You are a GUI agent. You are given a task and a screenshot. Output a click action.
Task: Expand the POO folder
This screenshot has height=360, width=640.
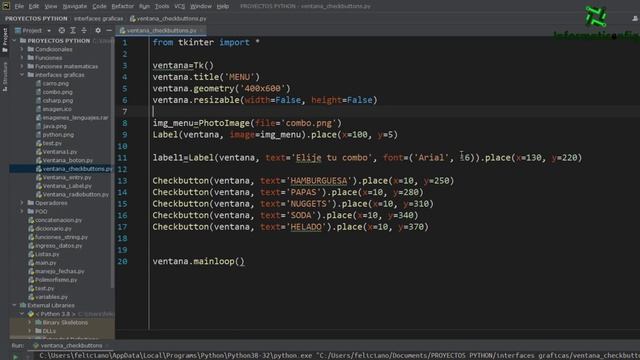pyautogui.click(x=22, y=211)
